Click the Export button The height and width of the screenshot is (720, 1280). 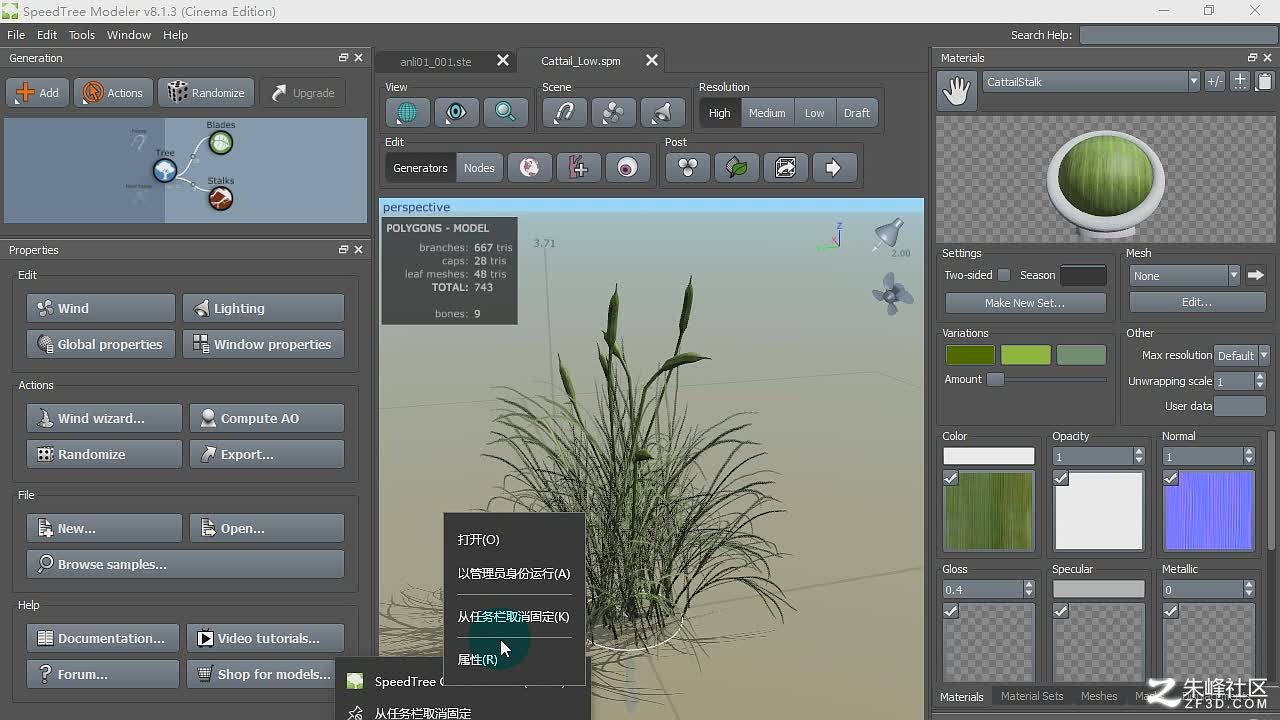(266, 454)
